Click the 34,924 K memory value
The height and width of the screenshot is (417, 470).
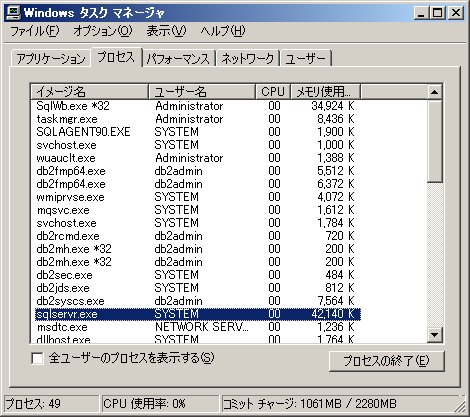point(332,106)
